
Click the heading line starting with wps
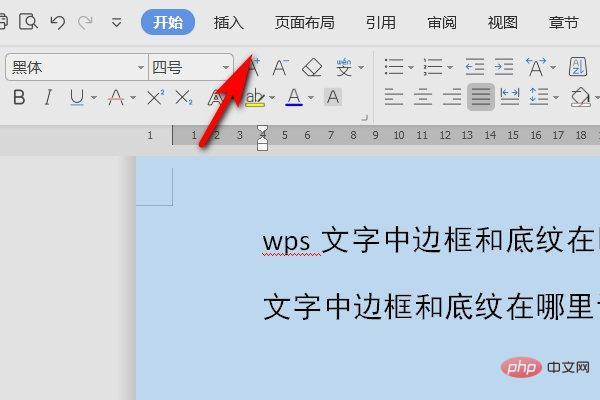click(431, 240)
